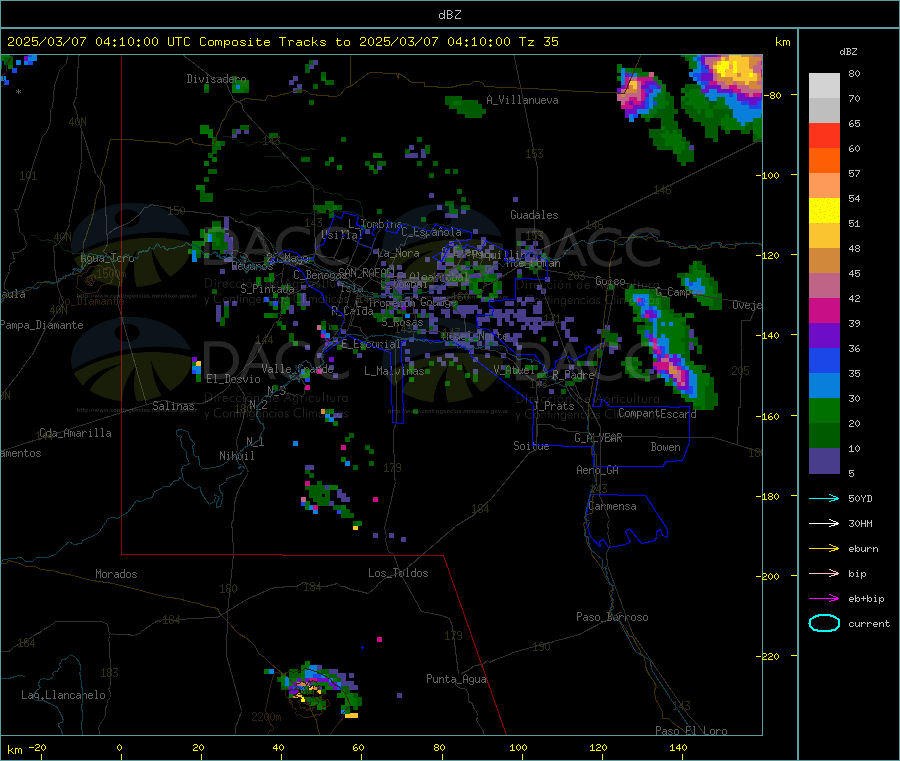Click the dBZ title at top
900x761 pixels.
point(449,15)
